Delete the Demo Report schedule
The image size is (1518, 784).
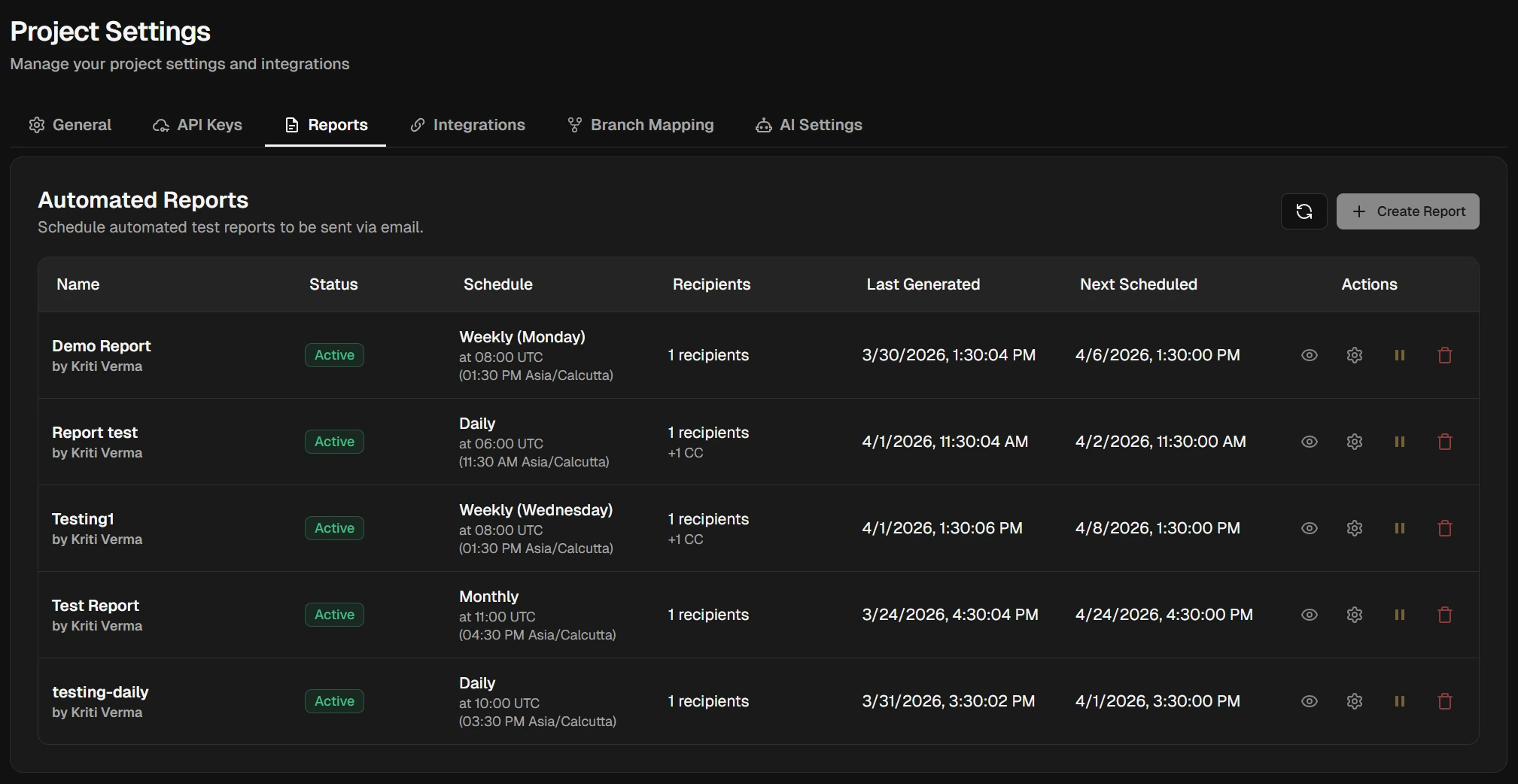pyautogui.click(x=1443, y=354)
